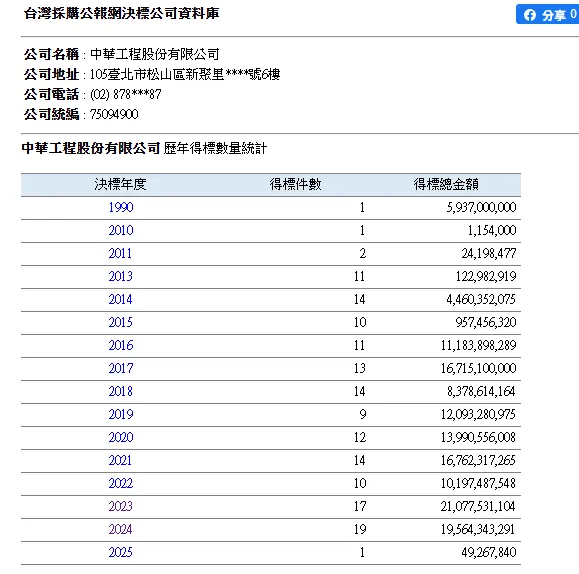Click the 決標年度 column header
Image resolution: width=579 pixels, height=574 pixels.
tap(120, 184)
